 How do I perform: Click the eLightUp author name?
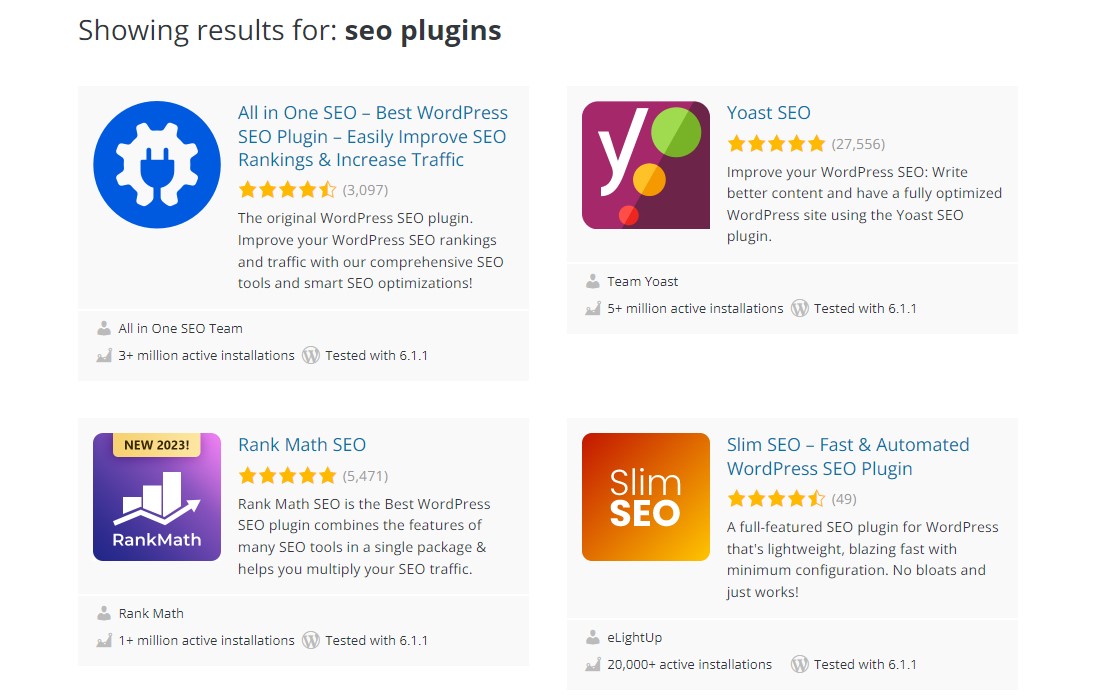point(635,637)
